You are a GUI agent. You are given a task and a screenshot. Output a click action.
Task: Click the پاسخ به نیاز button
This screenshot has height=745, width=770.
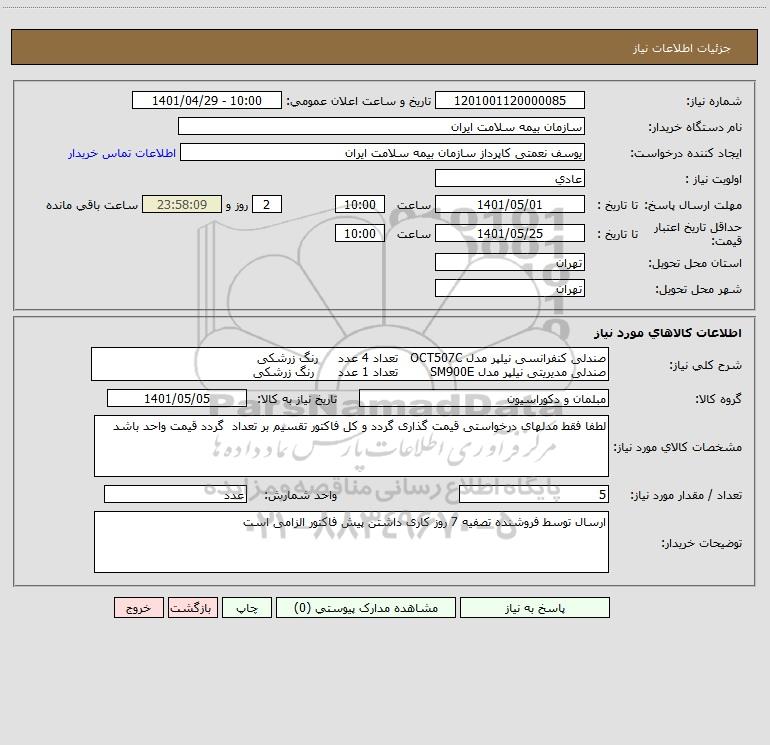[534, 608]
